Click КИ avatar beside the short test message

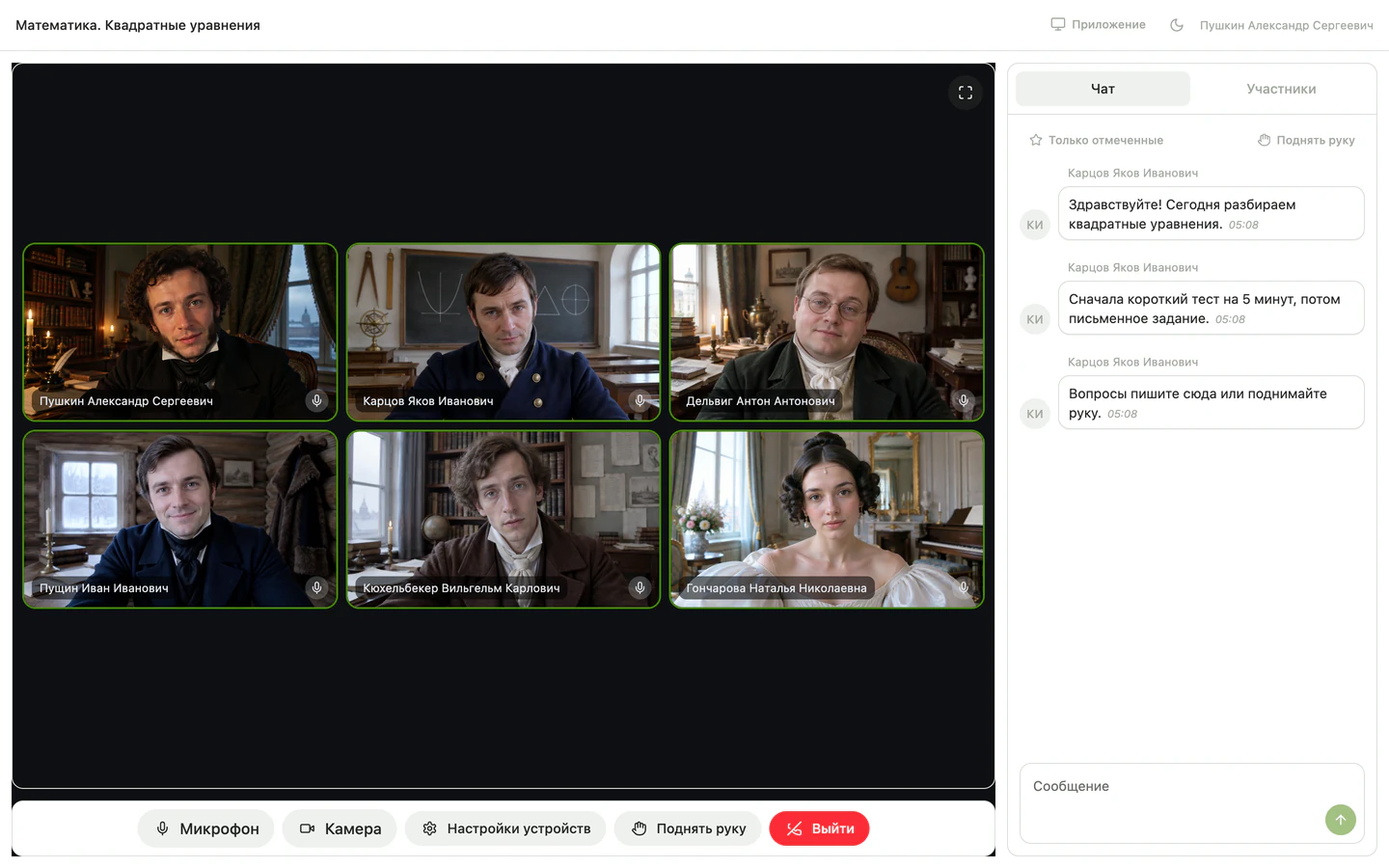pos(1035,319)
